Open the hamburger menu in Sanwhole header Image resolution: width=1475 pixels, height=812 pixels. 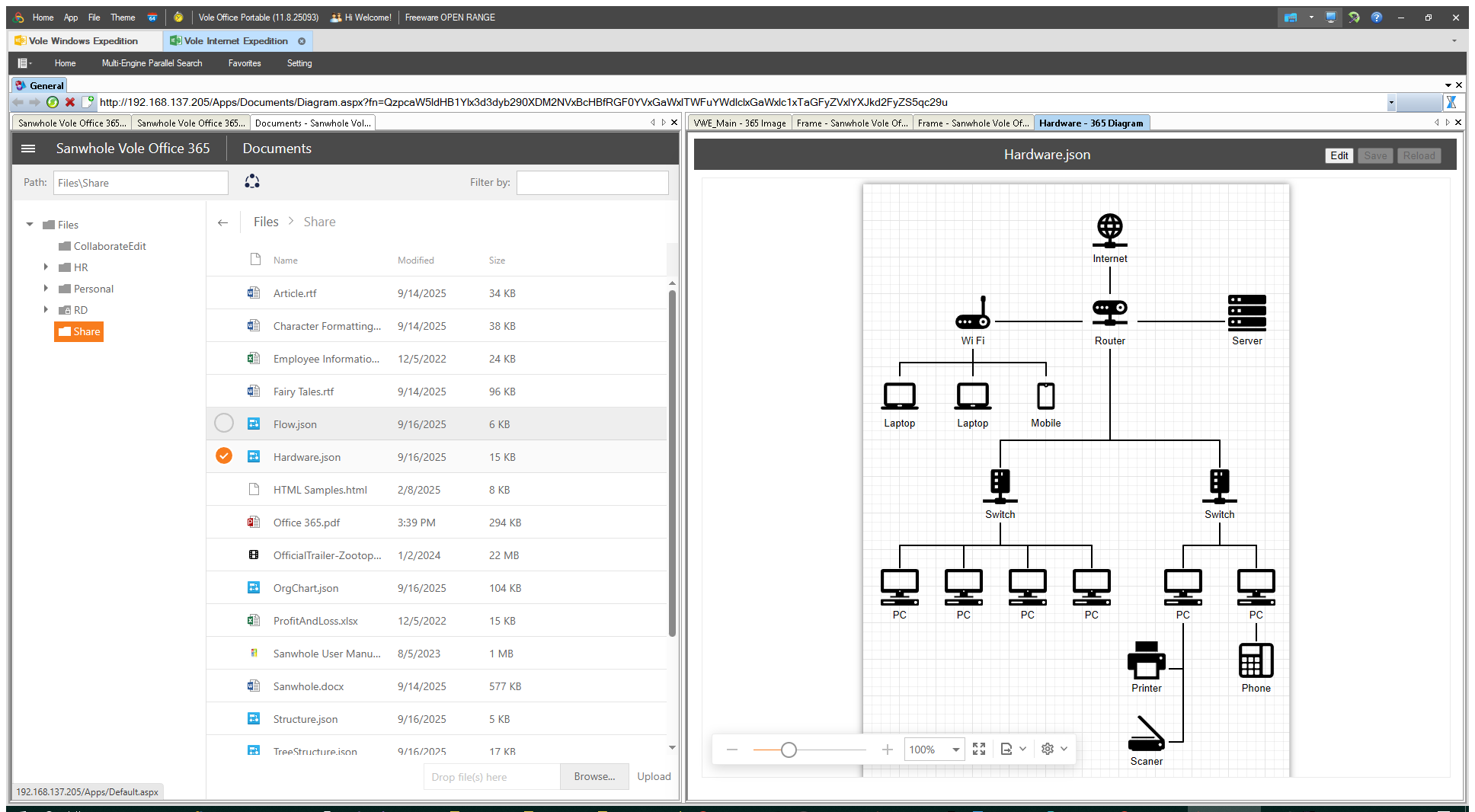point(28,149)
